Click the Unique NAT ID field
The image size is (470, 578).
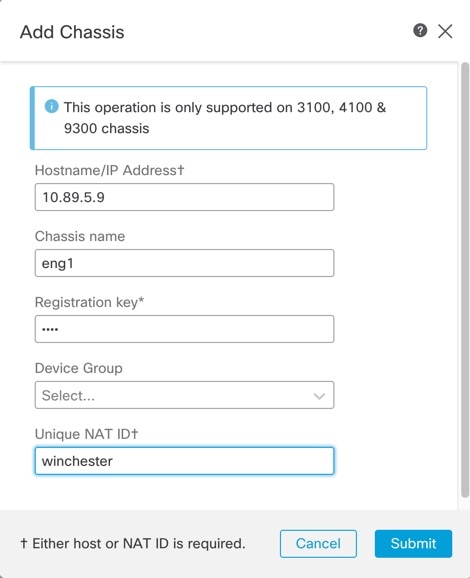pos(184,461)
